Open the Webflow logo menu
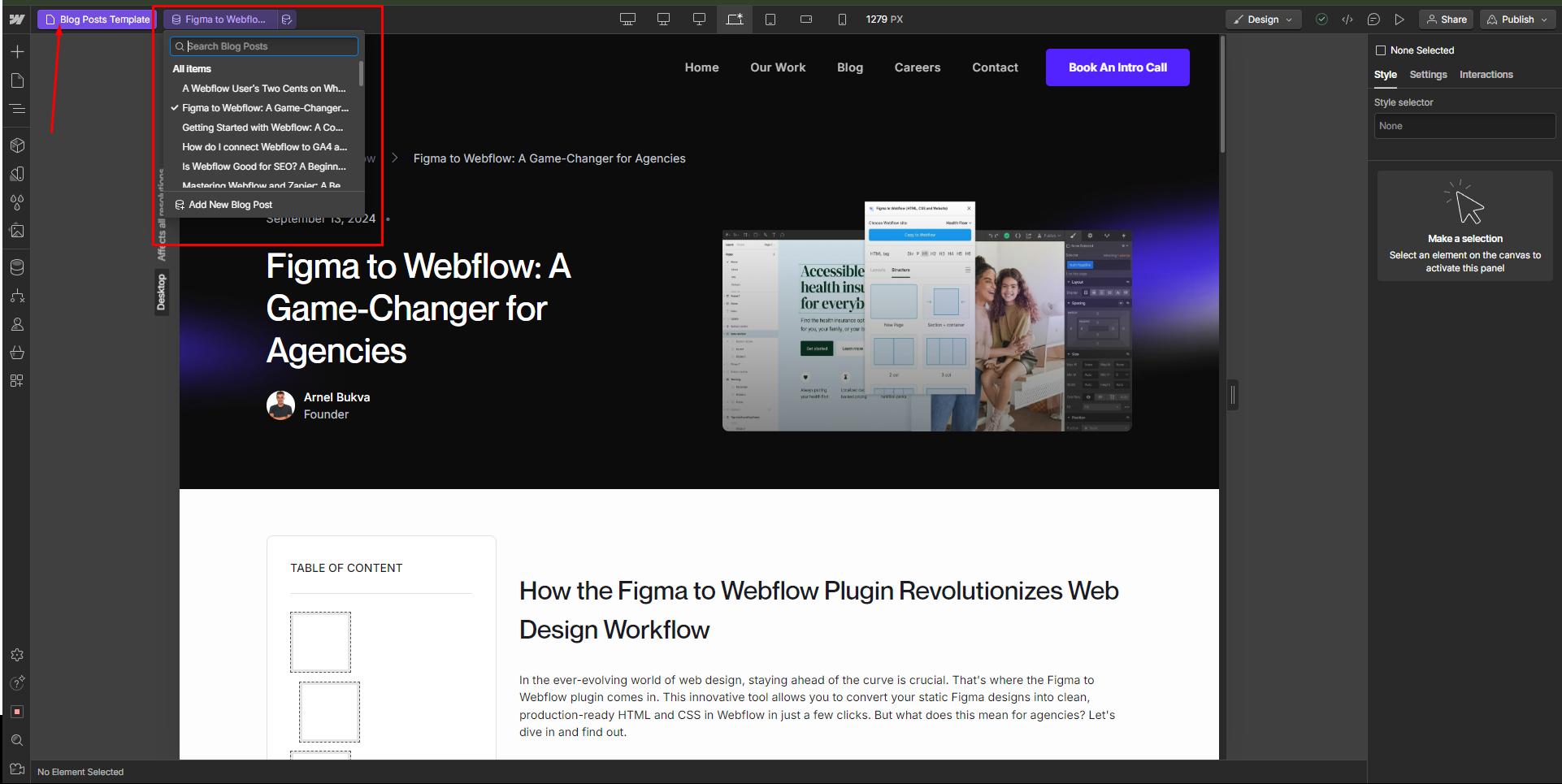Viewport: 1562px width, 784px height. (x=16, y=19)
